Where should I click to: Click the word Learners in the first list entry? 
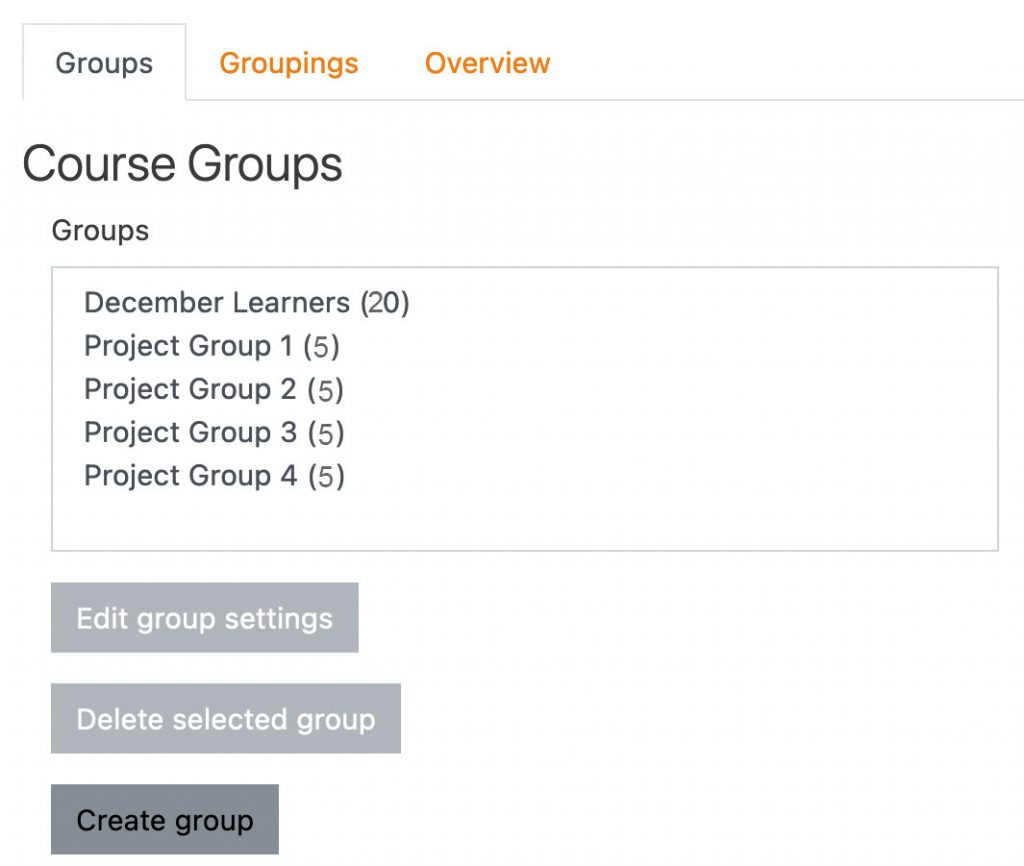click(x=291, y=303)
